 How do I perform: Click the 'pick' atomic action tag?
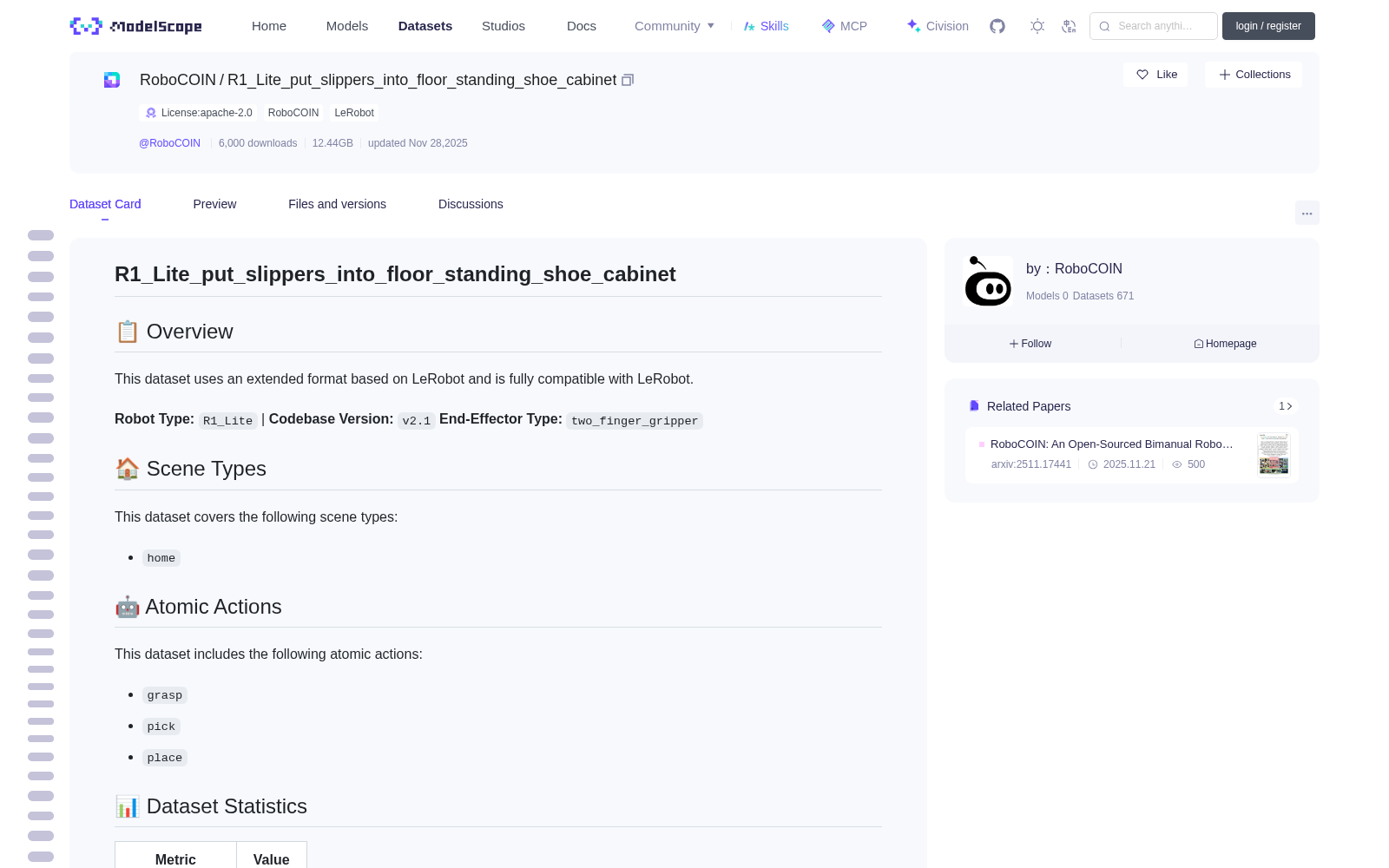[x=161, y=727]
